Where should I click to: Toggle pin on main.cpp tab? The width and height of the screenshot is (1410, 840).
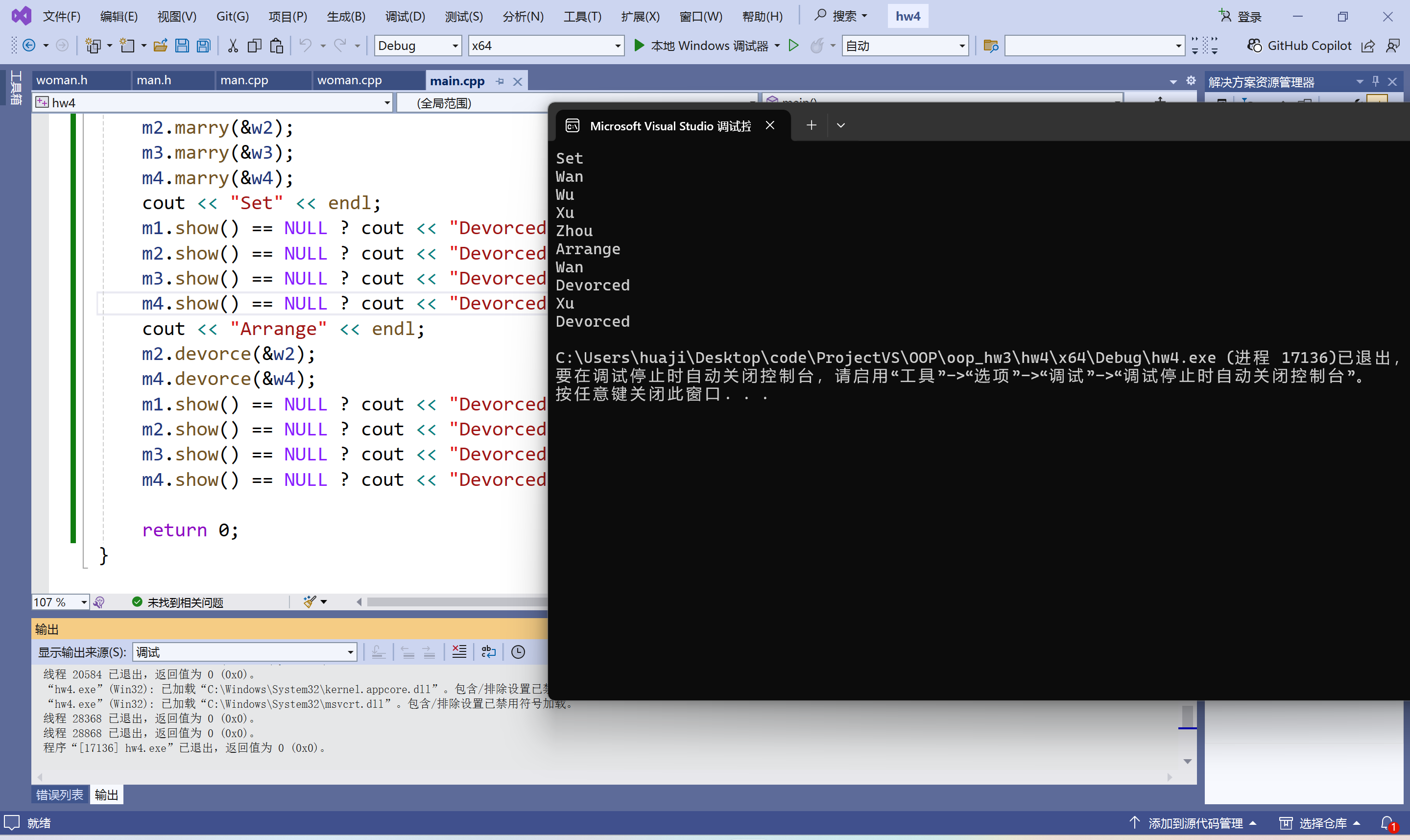[500, 81]
